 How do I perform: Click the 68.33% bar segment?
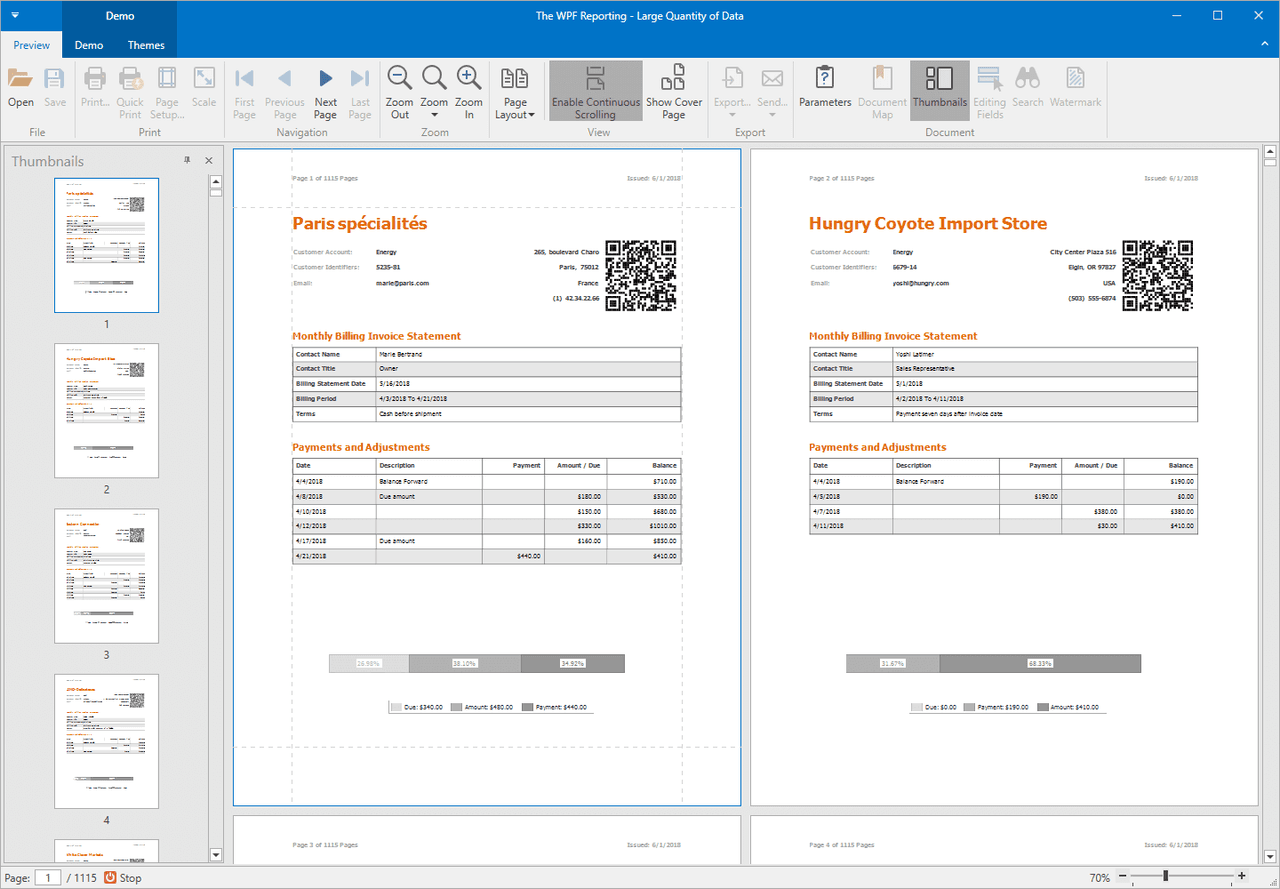(1040, 663)
